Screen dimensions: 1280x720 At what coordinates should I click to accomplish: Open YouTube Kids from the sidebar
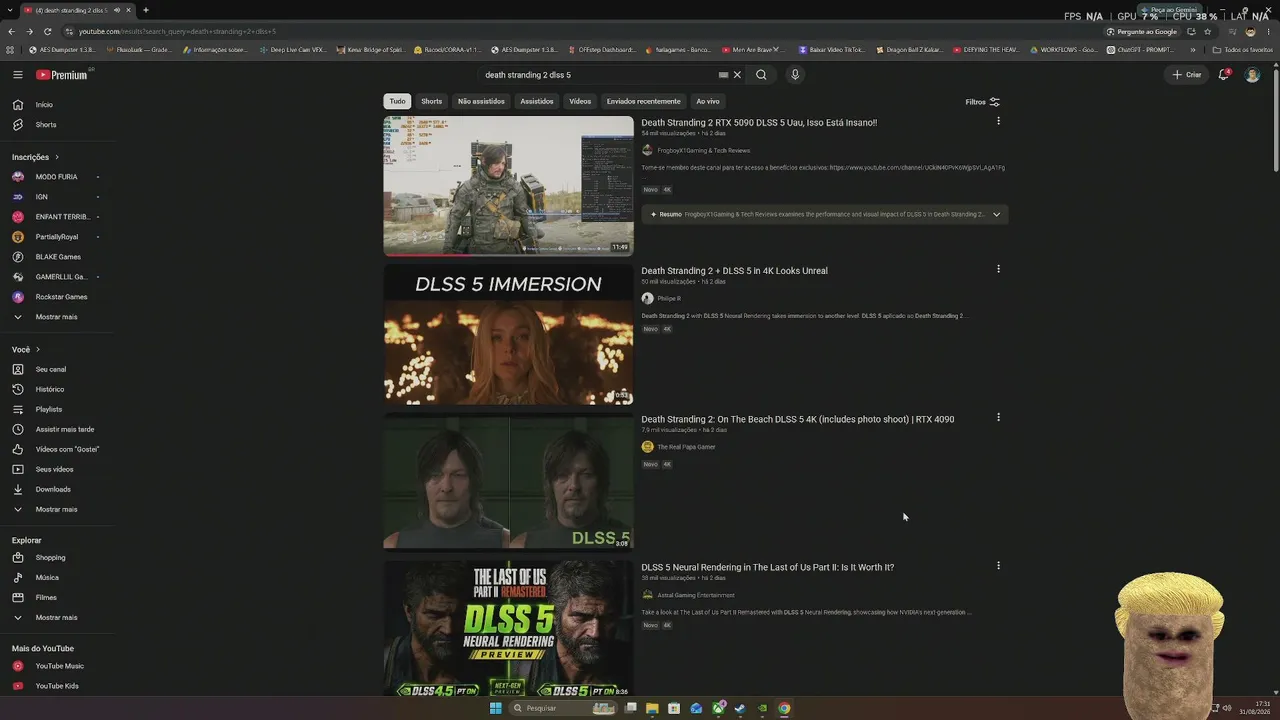tap(56, 686)
